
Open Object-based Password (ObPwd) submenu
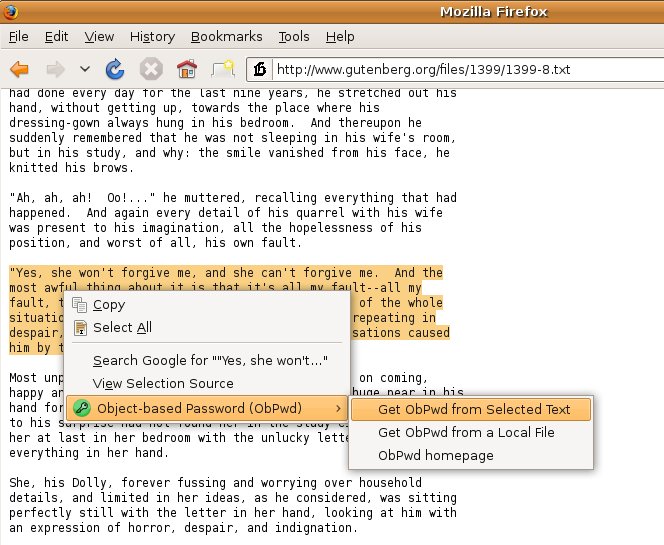207,408
